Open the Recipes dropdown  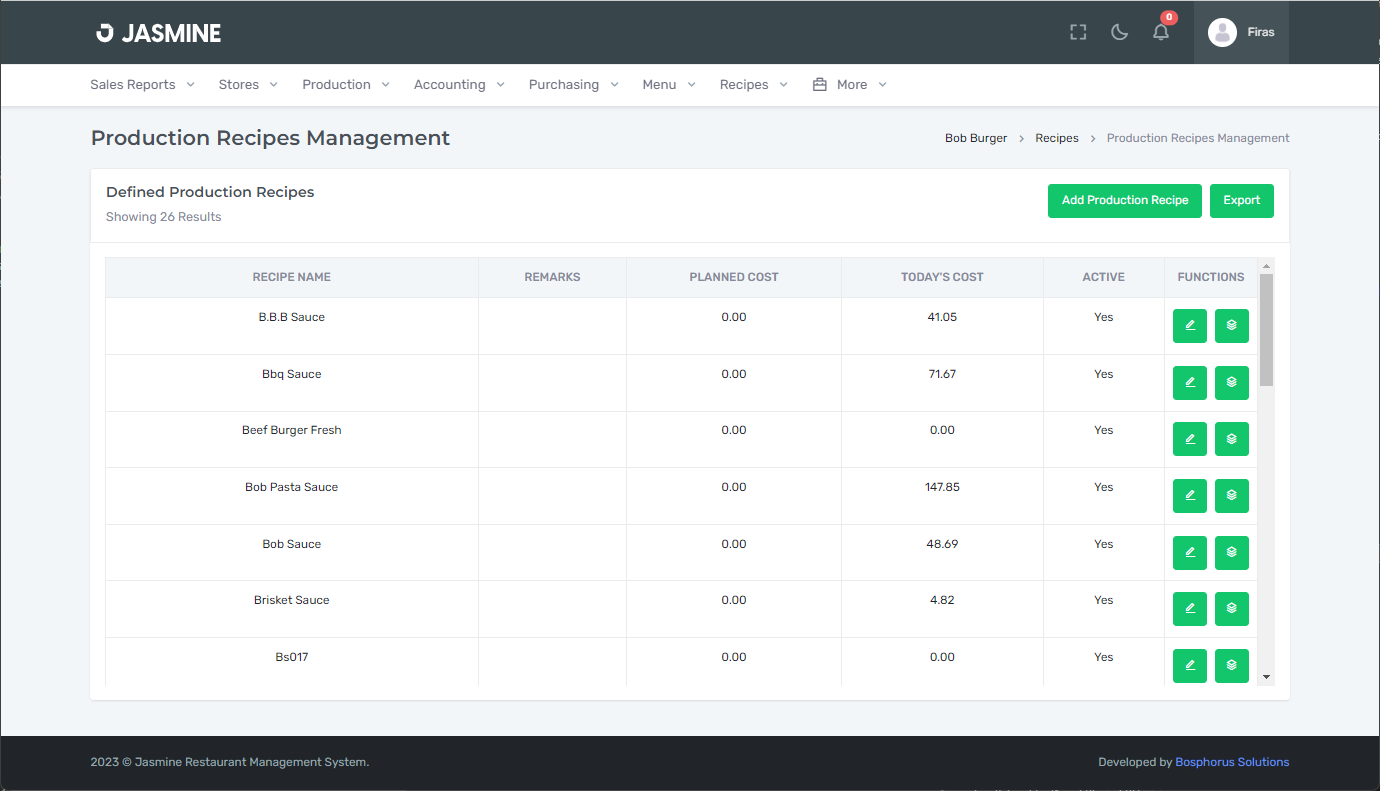tap(746, 84)
